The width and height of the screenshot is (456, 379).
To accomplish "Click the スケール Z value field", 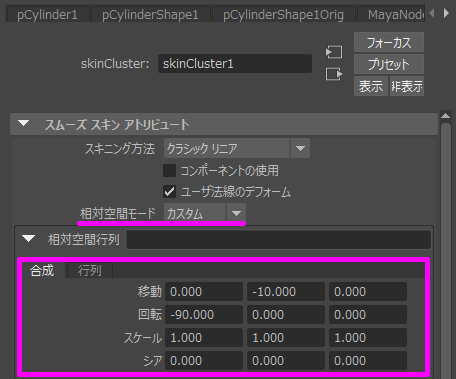I will click(x=368, y=338).
